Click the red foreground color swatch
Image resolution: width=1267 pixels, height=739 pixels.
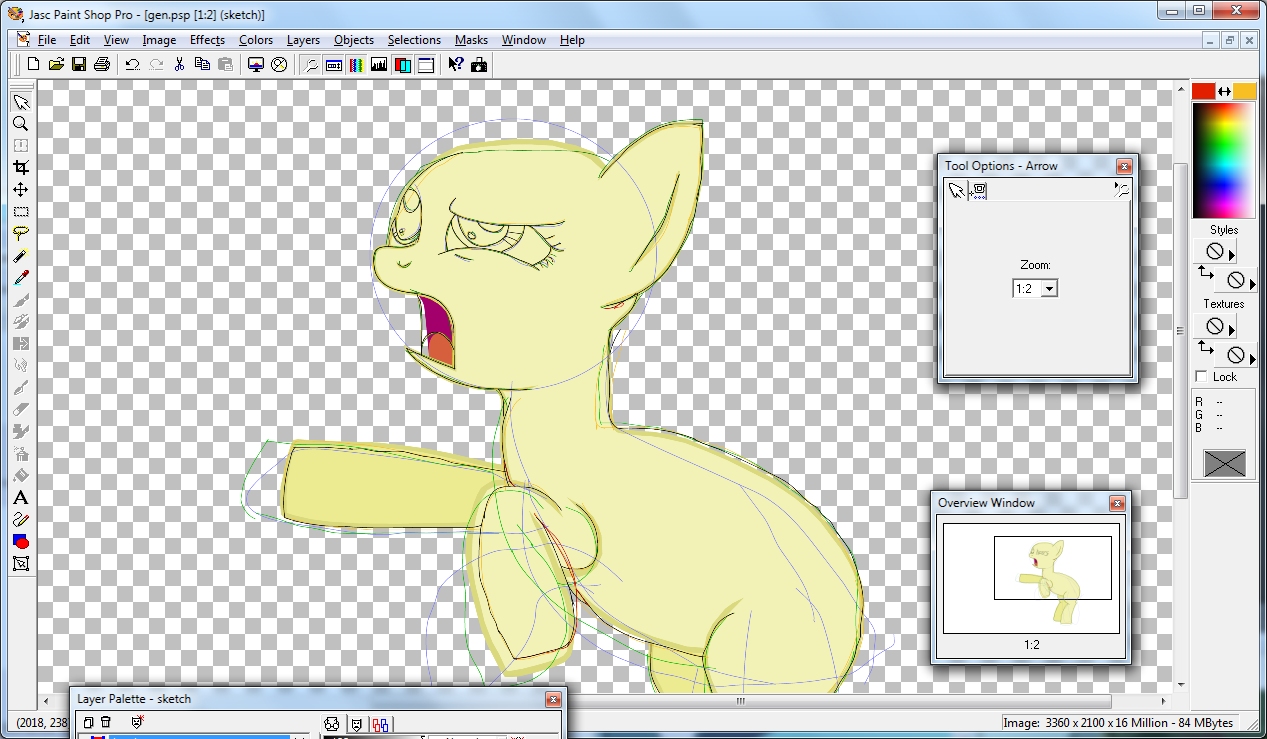point(1203,91)
